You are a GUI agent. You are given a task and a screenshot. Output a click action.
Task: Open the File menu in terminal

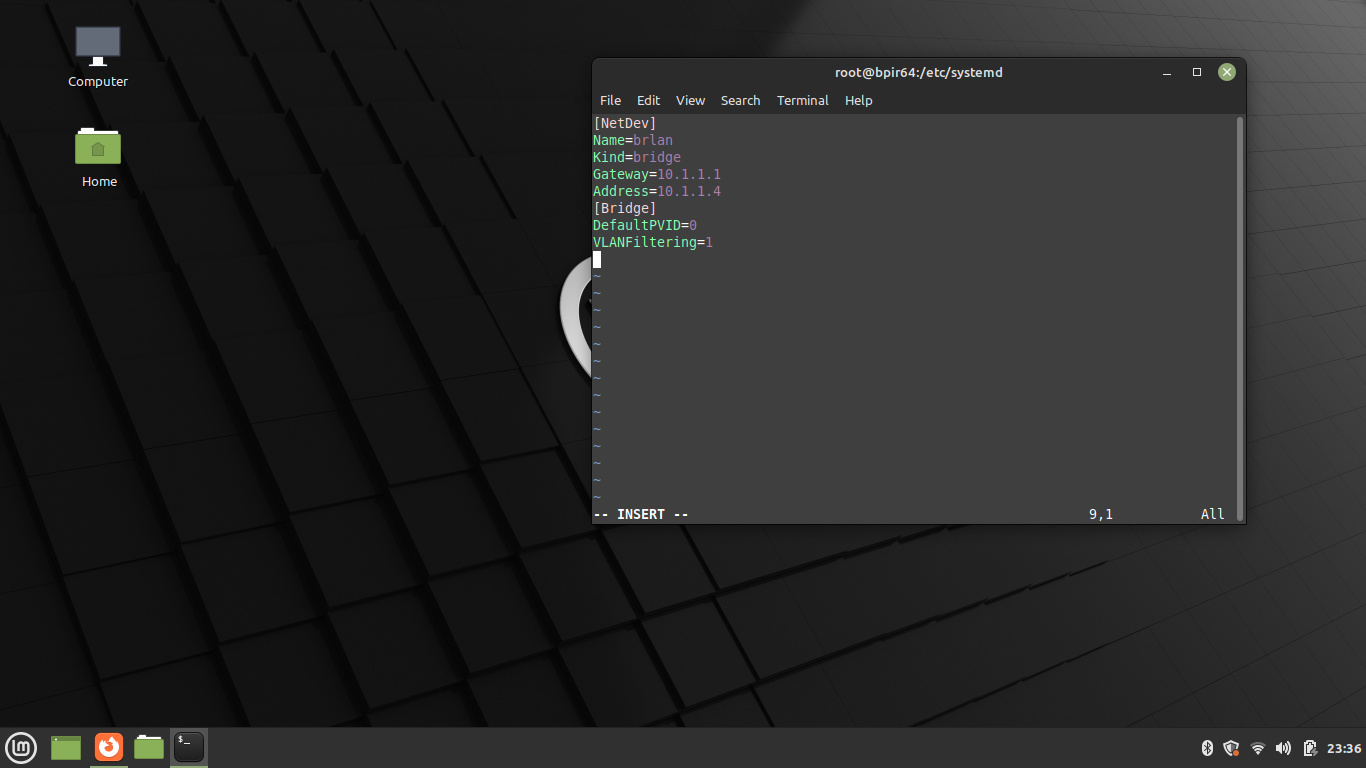(x=610, y=100)
